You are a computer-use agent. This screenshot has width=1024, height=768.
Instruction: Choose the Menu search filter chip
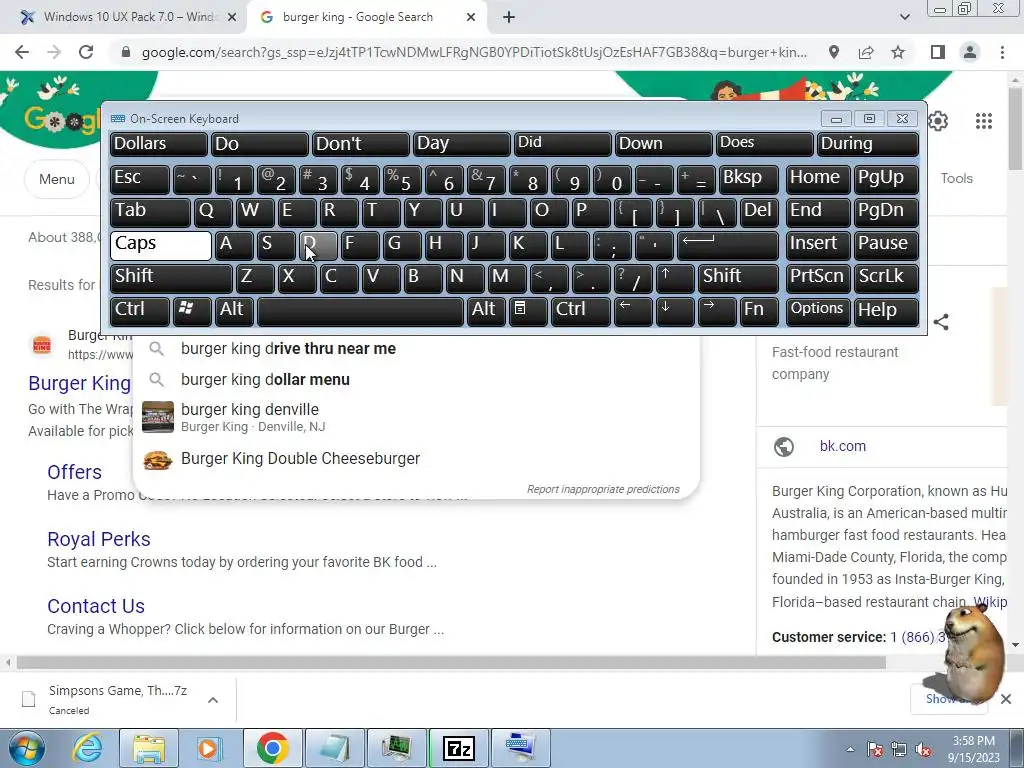57,179
